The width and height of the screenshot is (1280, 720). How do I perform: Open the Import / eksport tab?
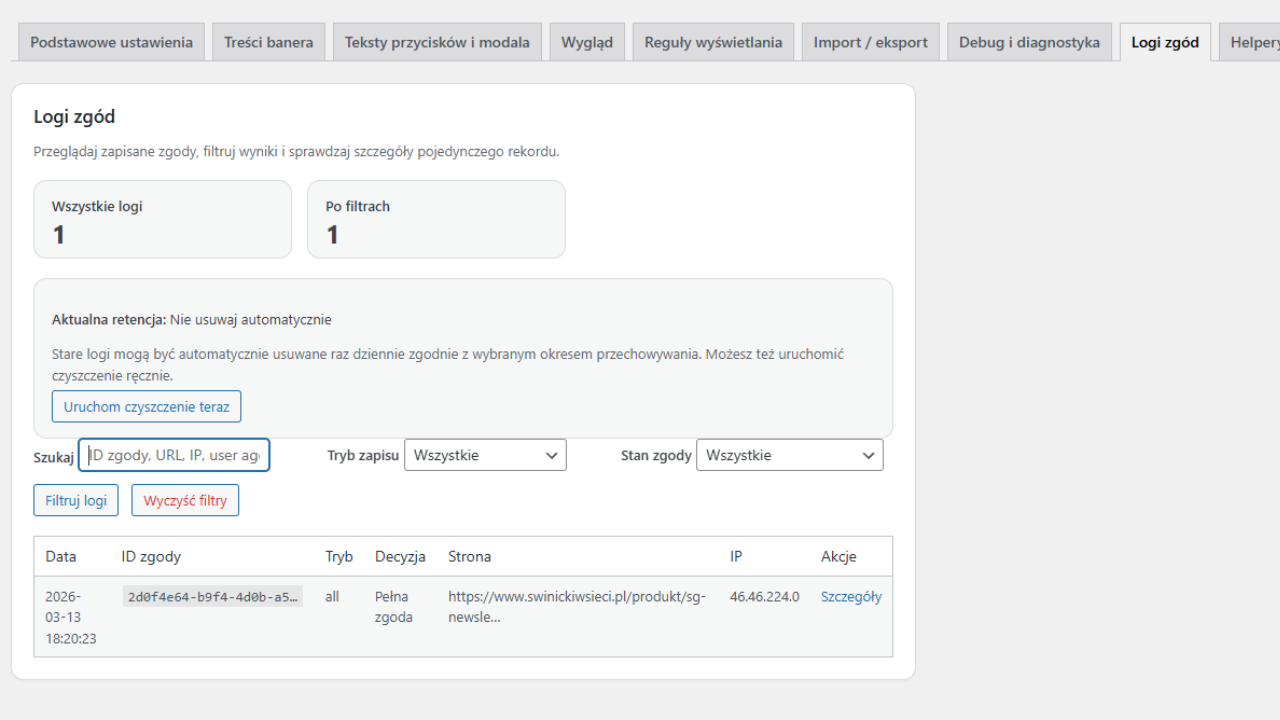(870, 42)
